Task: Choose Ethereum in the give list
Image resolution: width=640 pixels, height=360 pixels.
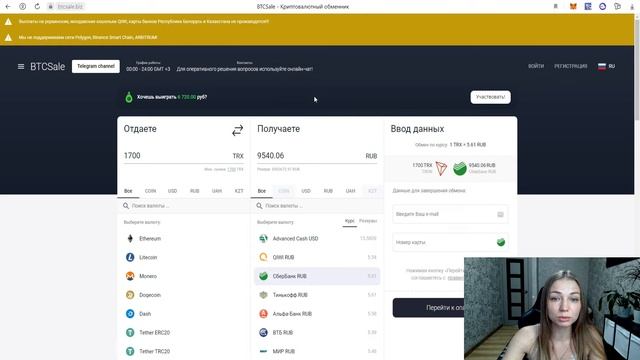Action: (183, 238)
